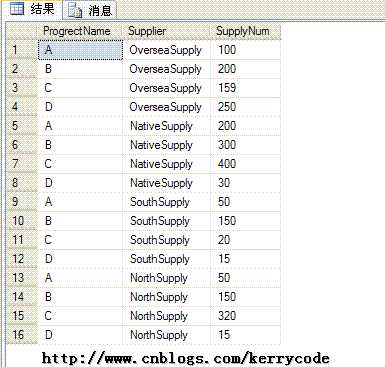Select row header number 12

[x=22, y=259]
